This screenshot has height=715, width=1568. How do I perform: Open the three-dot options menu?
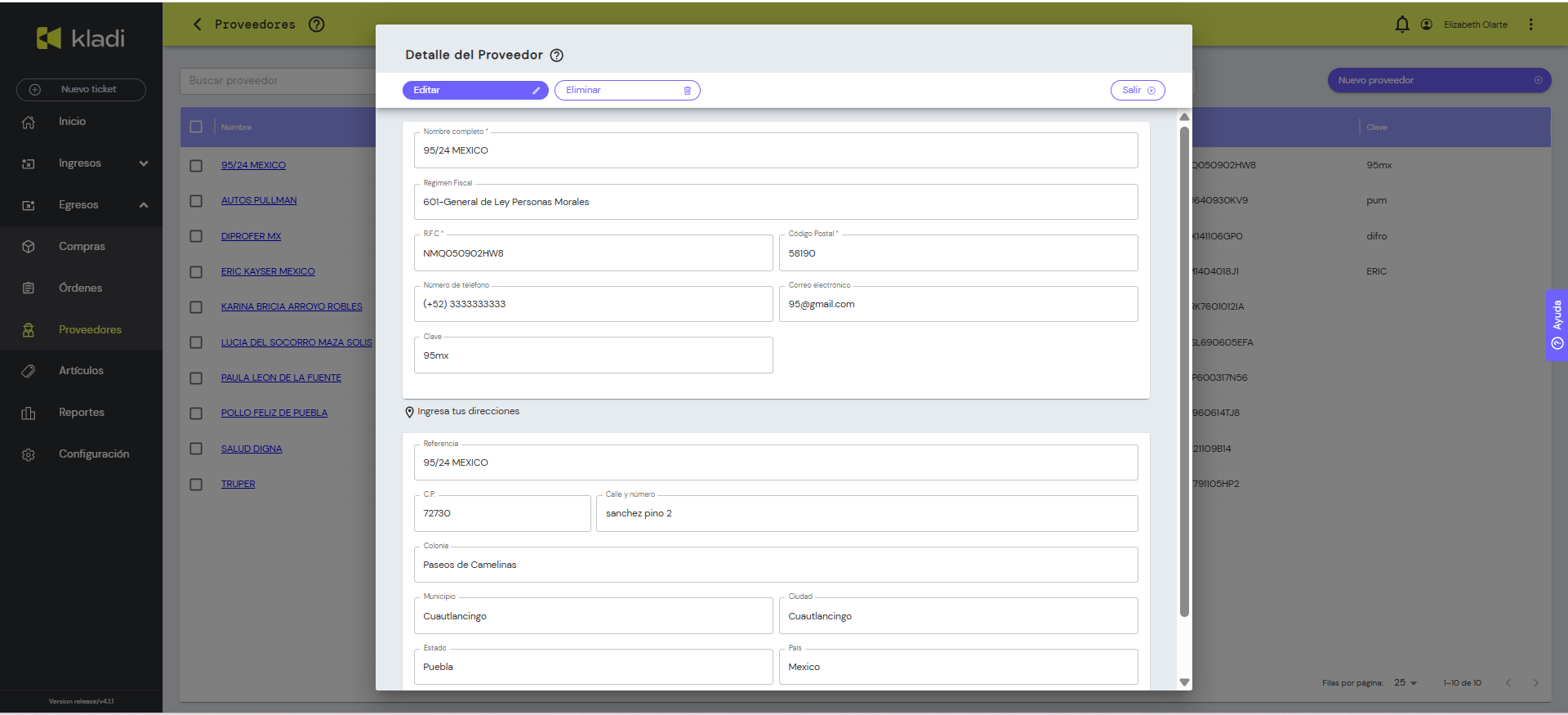[1531, 25]
